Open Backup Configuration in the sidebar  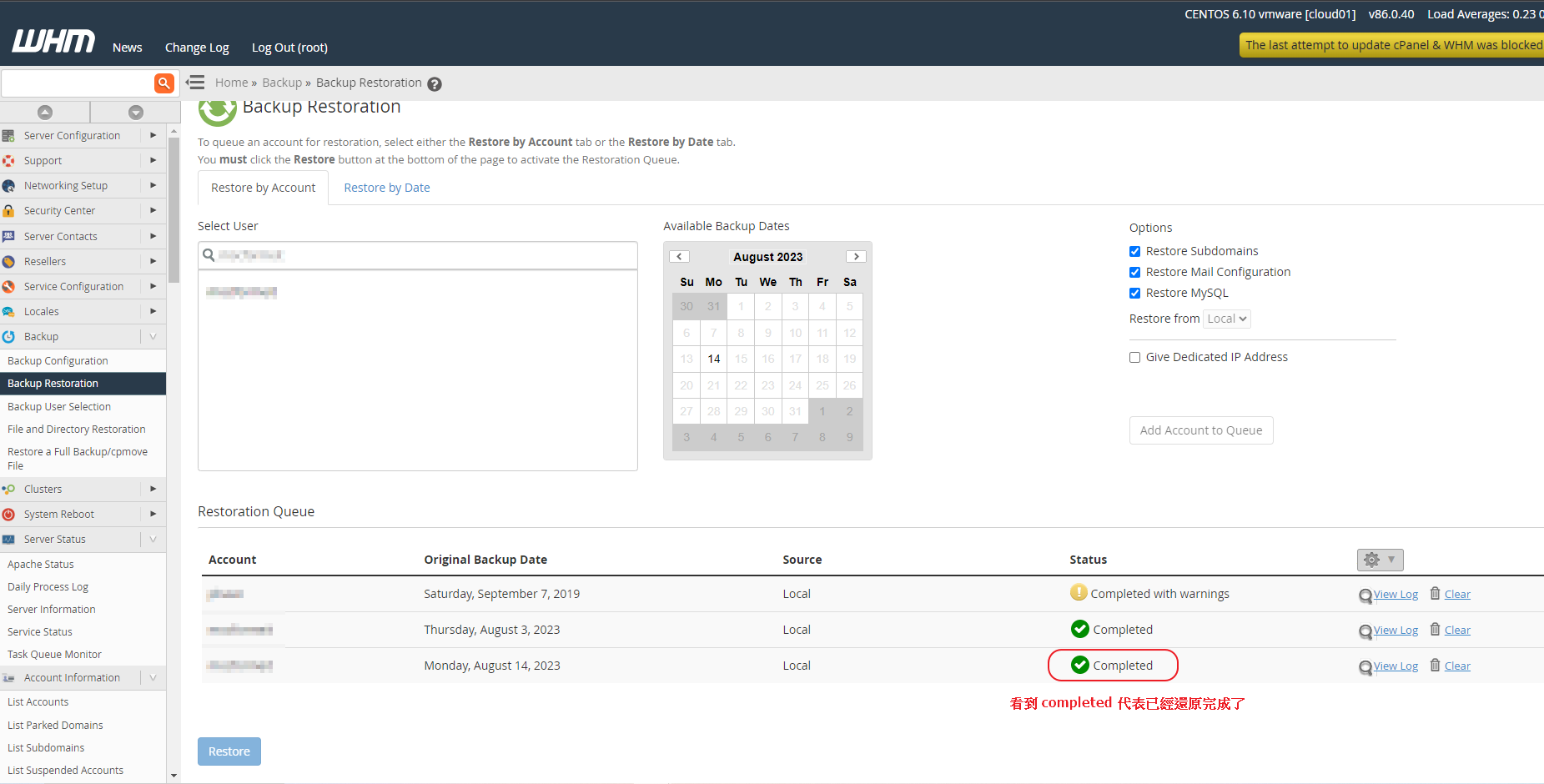tap(58, 361)
